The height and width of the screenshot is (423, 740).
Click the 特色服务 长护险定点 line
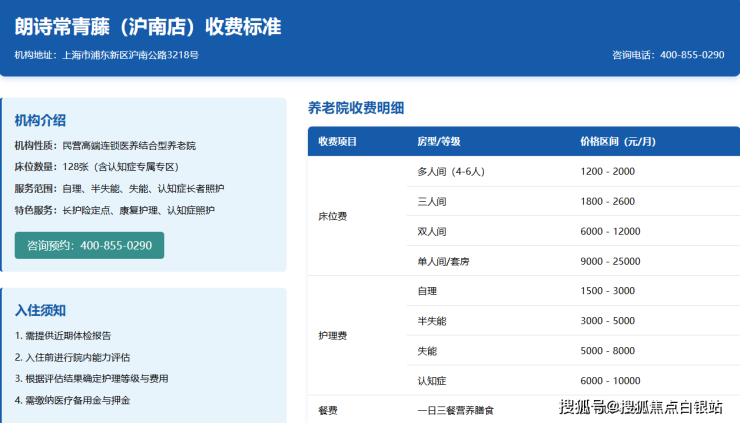tap(114, 210)
